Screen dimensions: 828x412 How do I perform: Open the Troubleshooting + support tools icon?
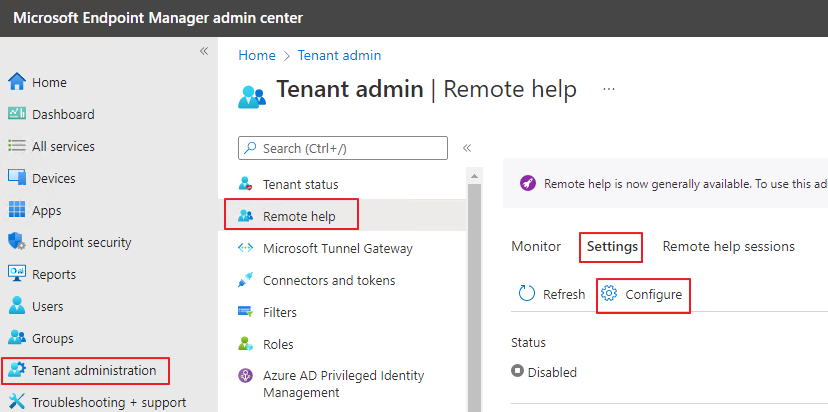(17, 402)
